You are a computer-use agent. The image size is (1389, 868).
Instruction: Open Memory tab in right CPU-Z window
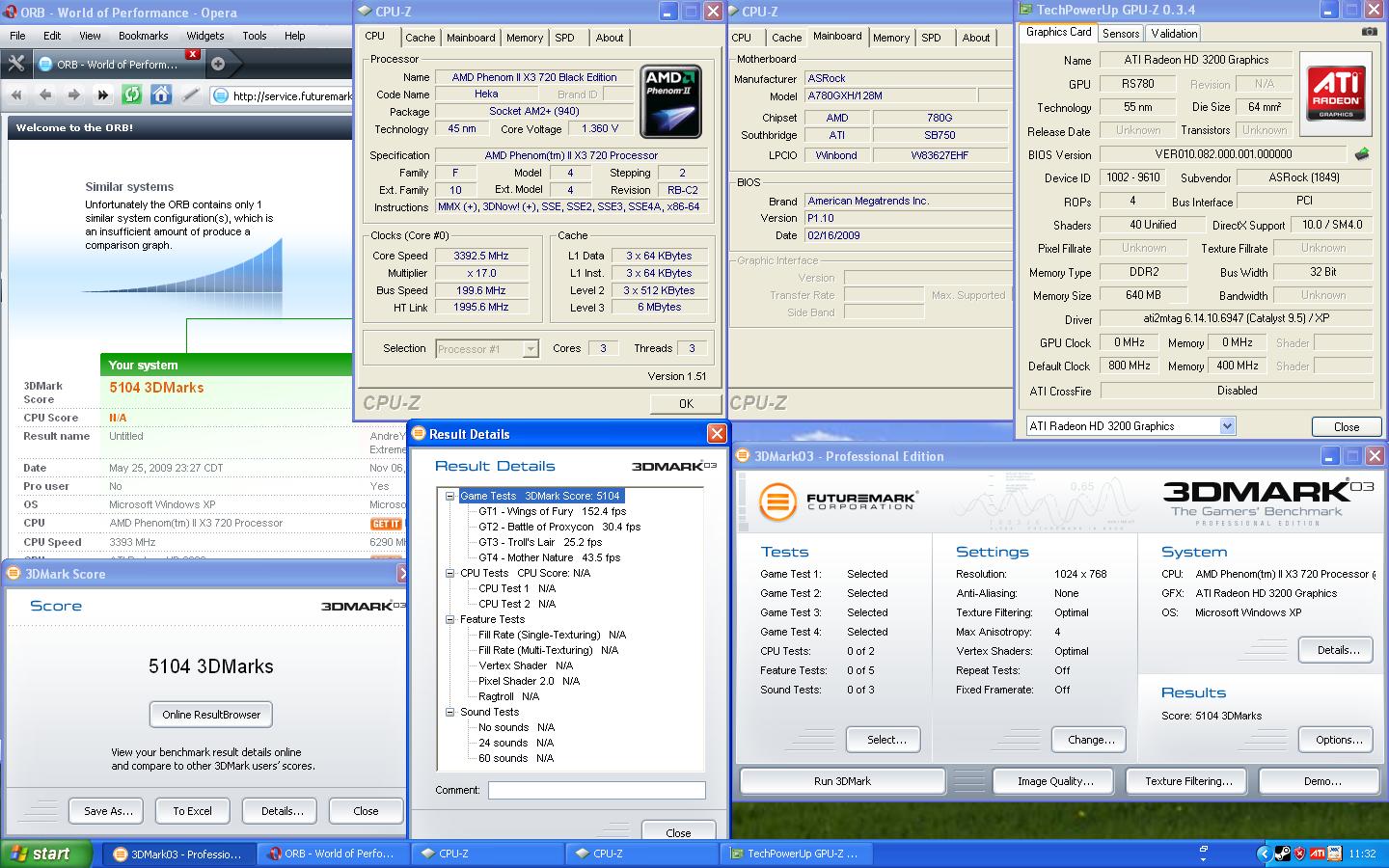point(890,38)
